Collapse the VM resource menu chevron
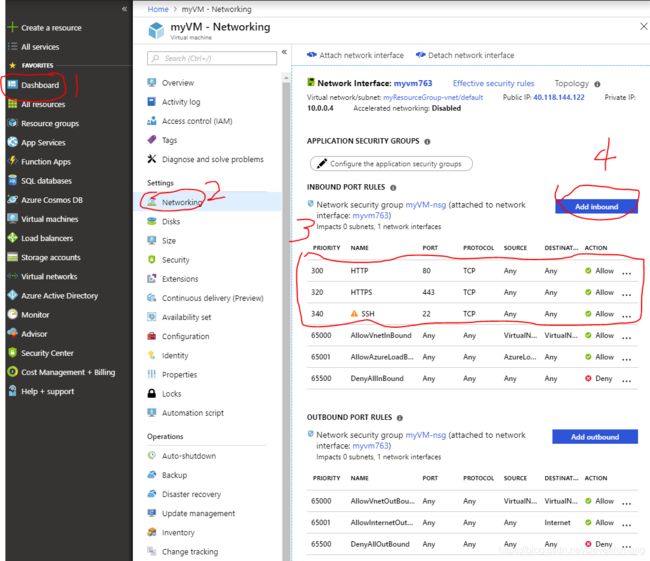This screenshot has width=650, height=561. pos(284,52)
